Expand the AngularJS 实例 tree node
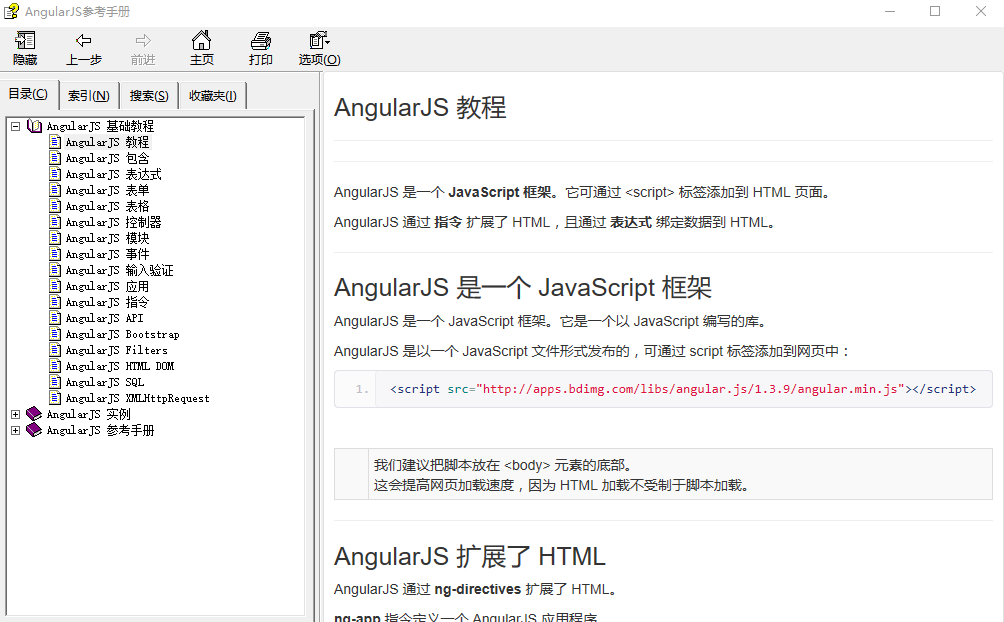Image resolution: width=1004 pixels, height=622 pixels. coord(14,413)
